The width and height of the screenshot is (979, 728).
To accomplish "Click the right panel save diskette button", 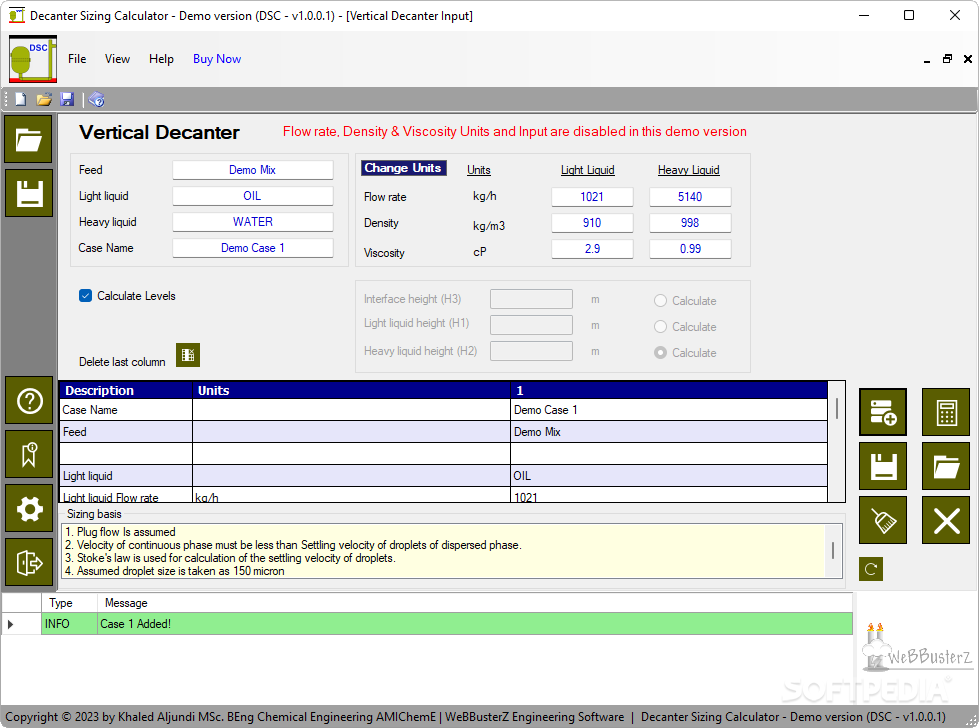I will (x=883, y=466).
